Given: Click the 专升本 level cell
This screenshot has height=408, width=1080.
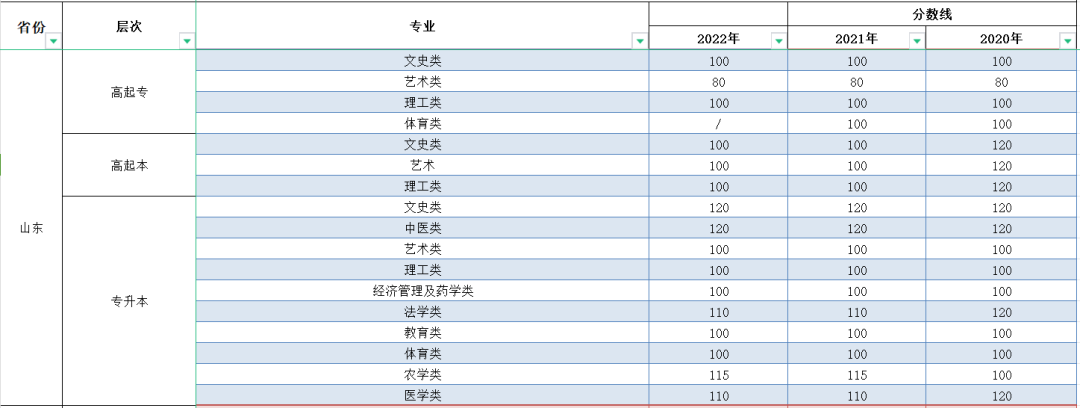Looking at the screenshot, I should pos(129,300).
